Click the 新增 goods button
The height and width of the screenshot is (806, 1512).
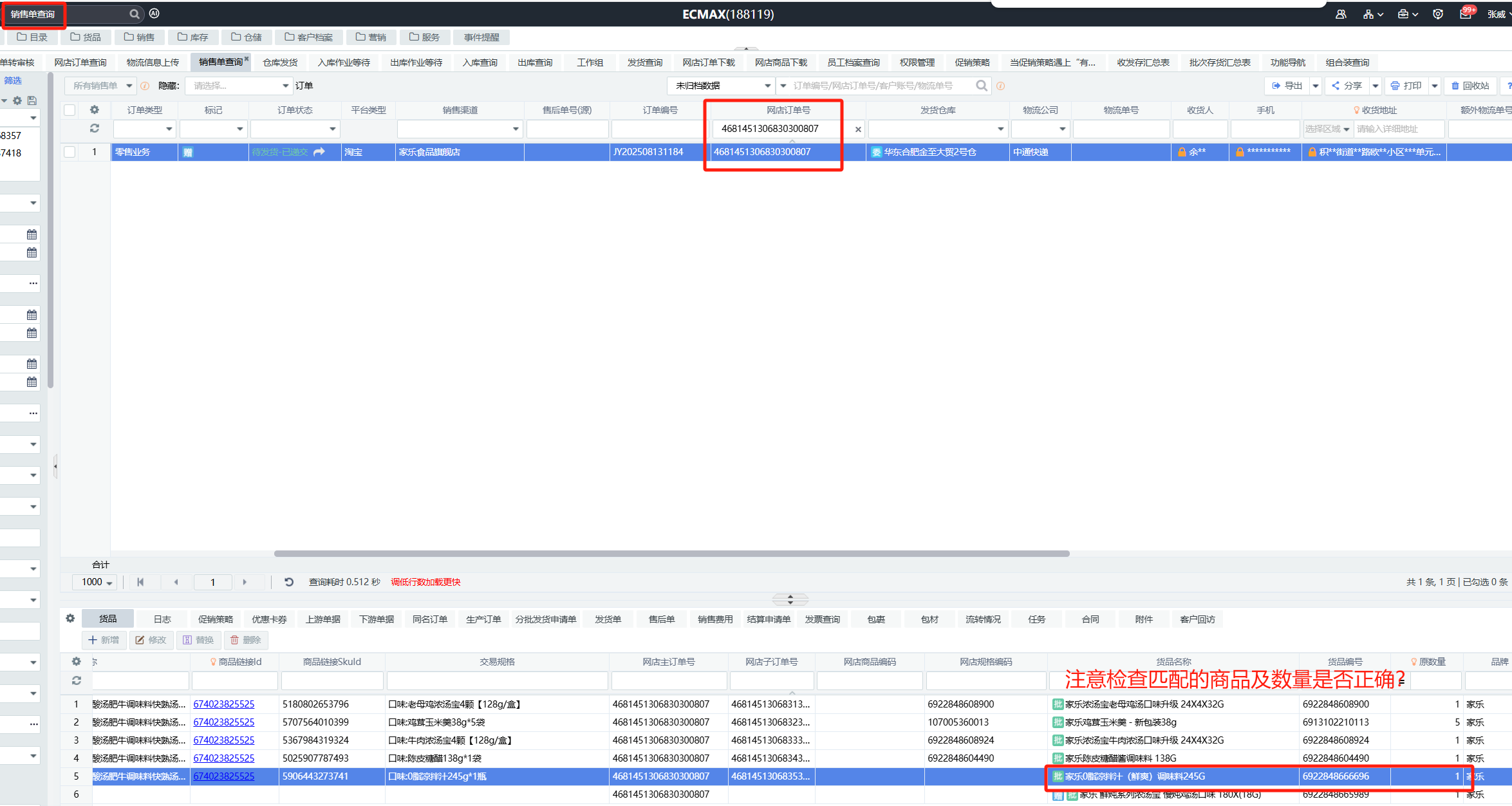coord(104,640)
